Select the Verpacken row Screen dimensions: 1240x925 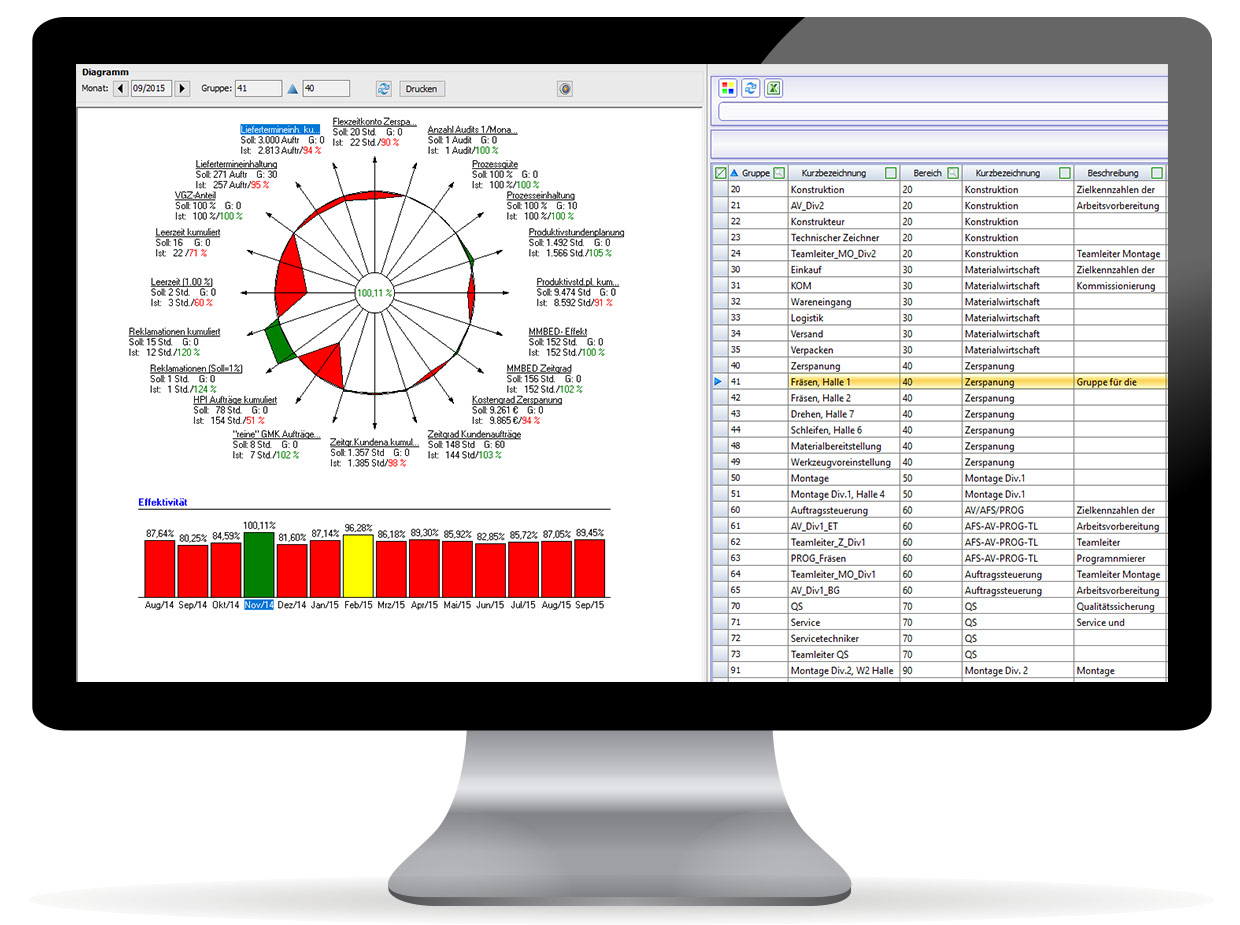[x=940, y=350]
